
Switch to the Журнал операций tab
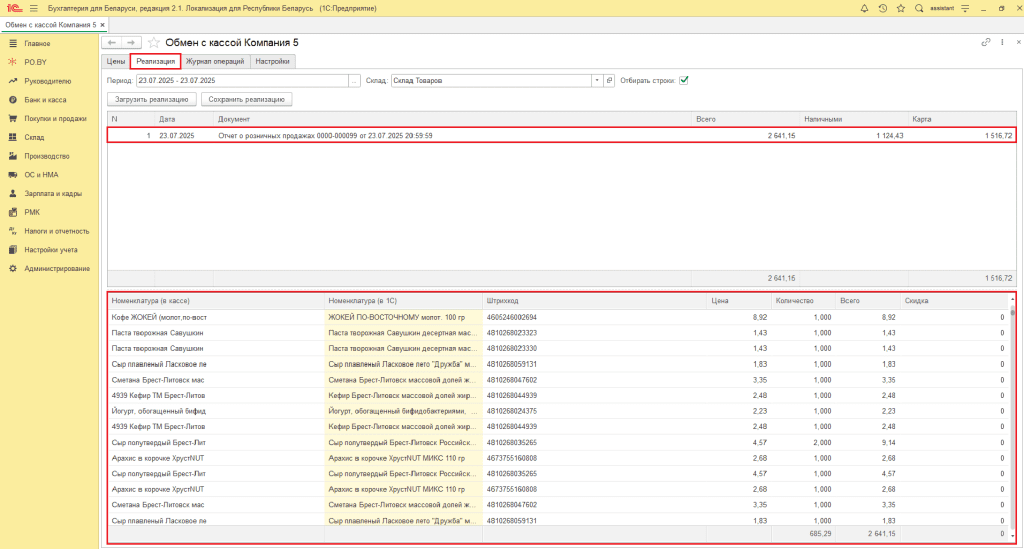coord(215,61)
